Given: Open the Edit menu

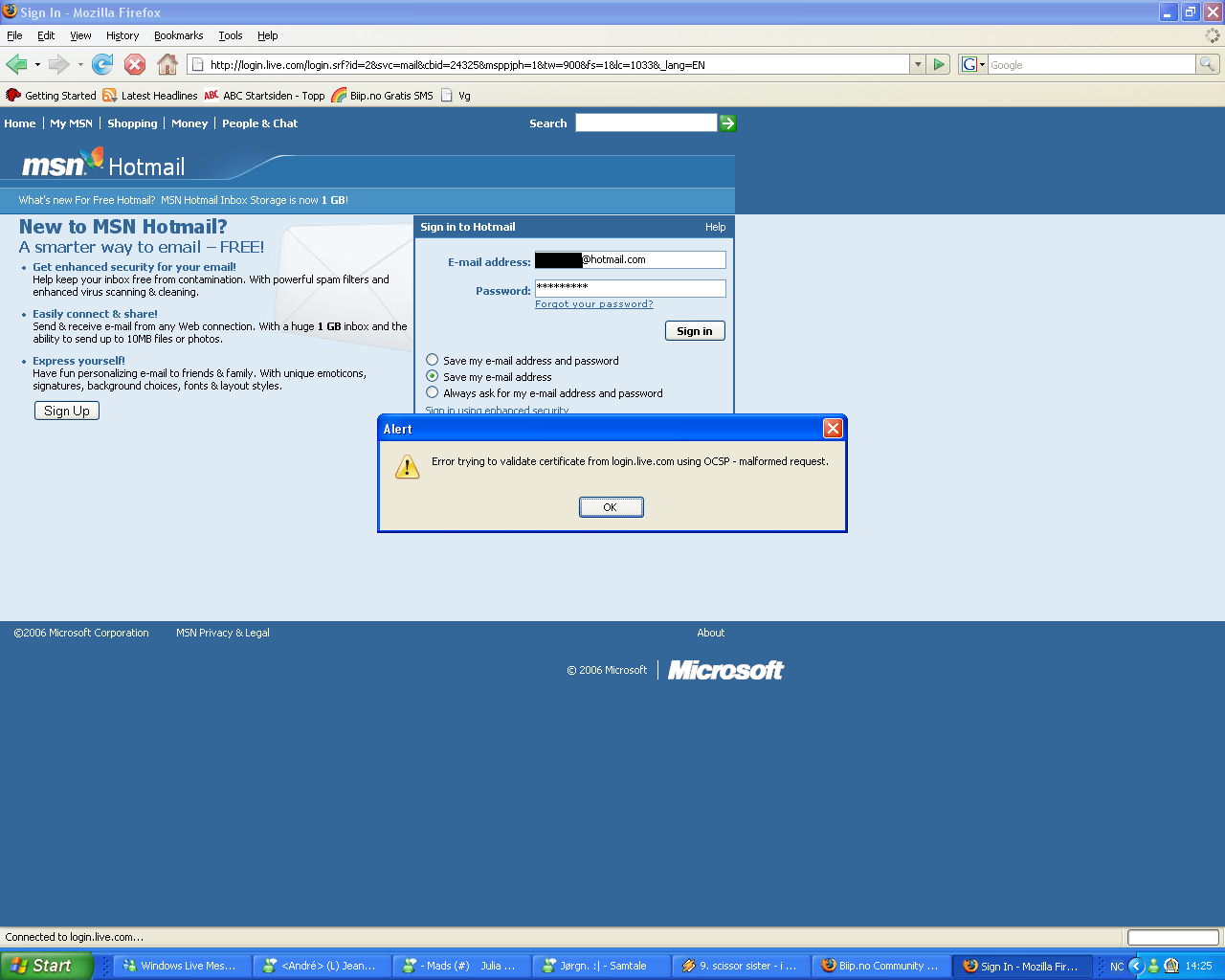Looking at the screenshot, I should coord(46,35).
